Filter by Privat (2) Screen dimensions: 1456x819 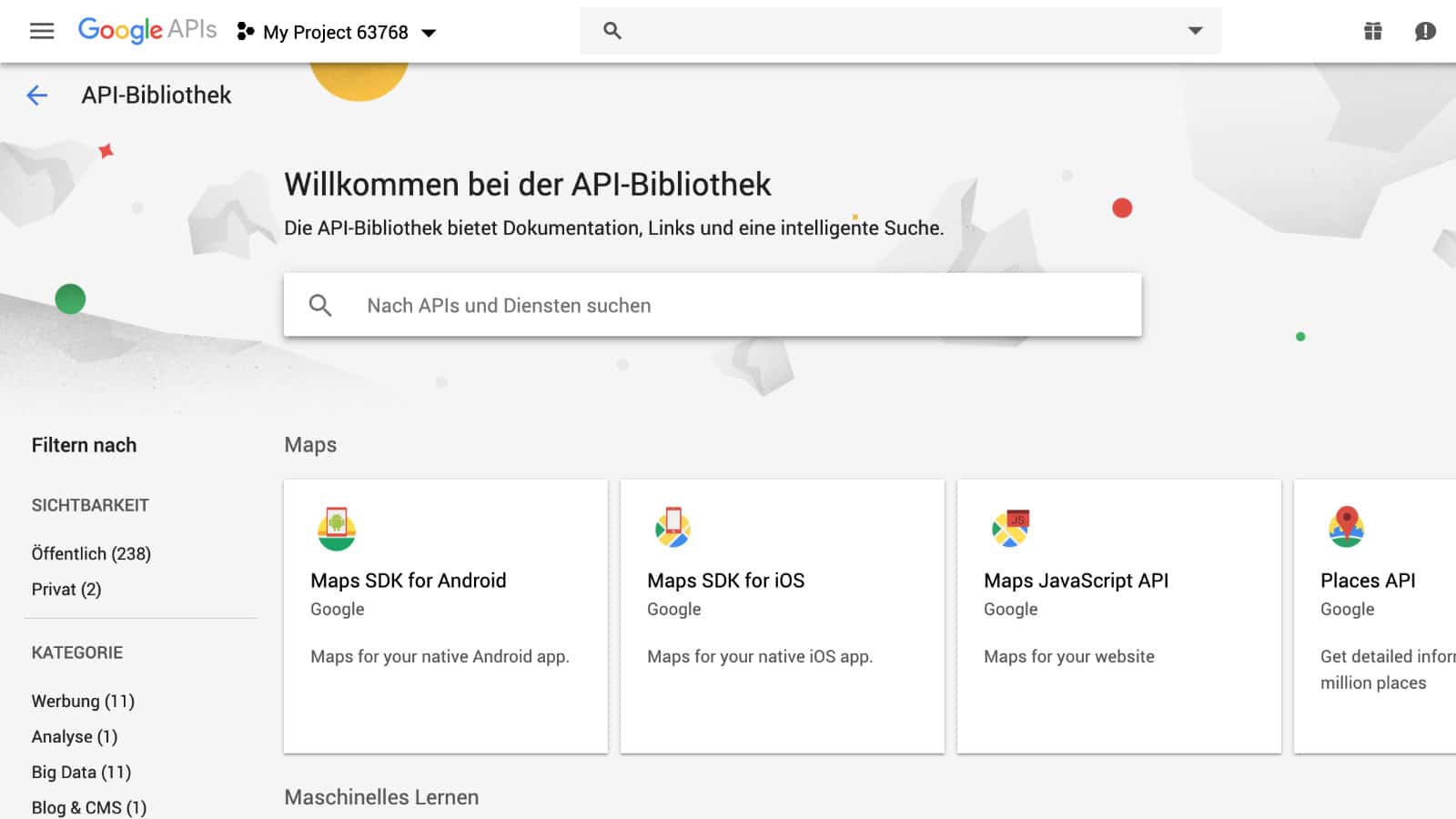(66, 589)
